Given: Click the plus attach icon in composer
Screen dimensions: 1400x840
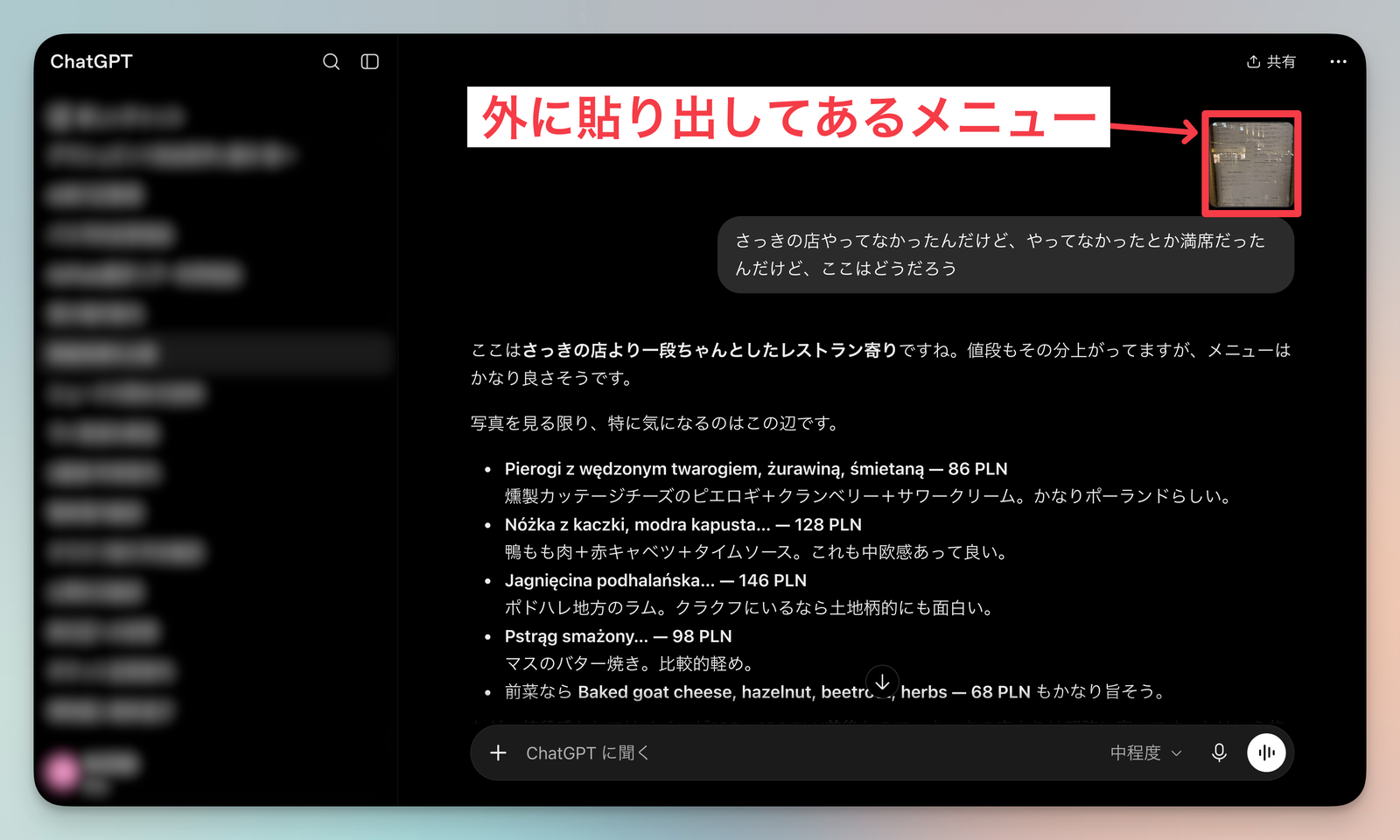Looking at the screenshot, I should click(498, 752).
